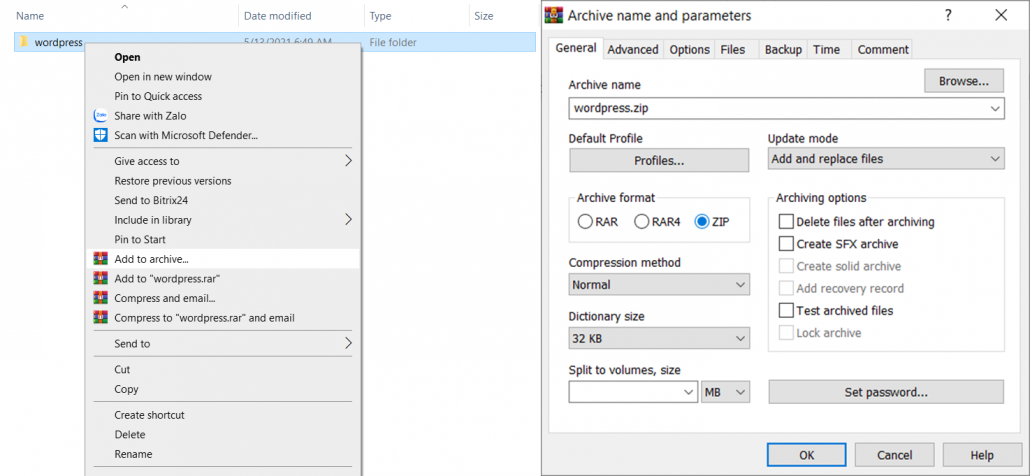Click the Create solid archive checkbox
Screen dimensions: 1030x476
pos(786,267)
